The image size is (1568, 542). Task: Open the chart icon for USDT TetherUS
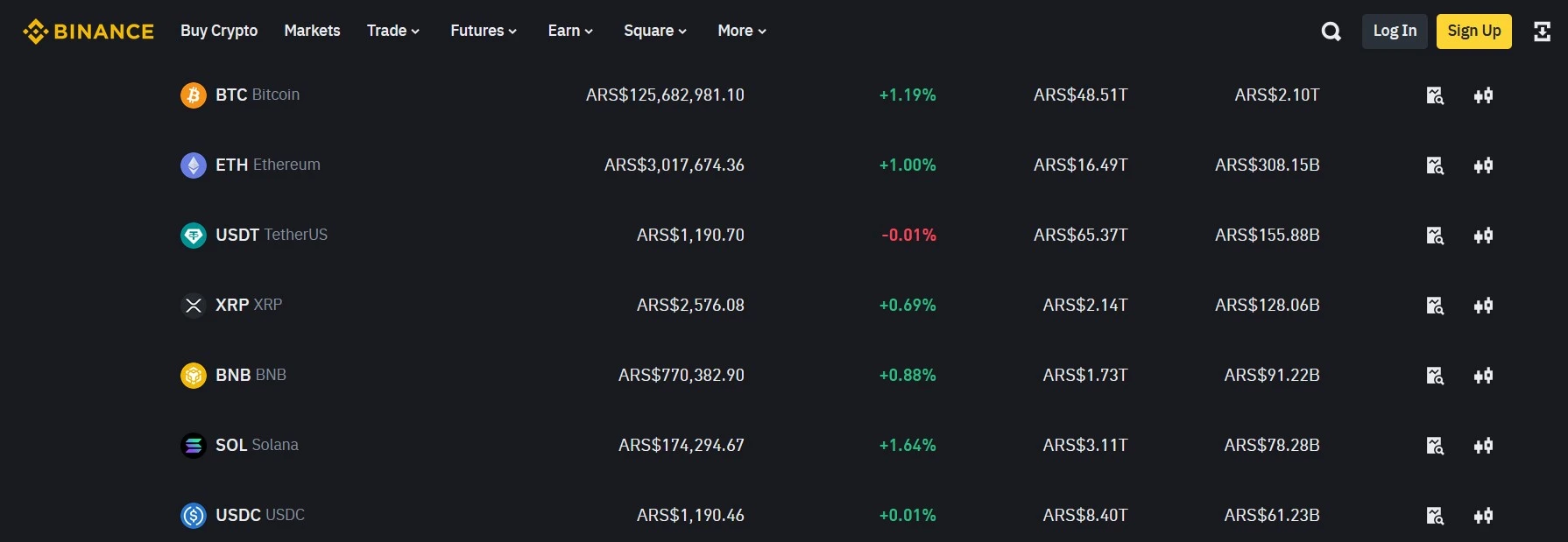[1434, 235]
